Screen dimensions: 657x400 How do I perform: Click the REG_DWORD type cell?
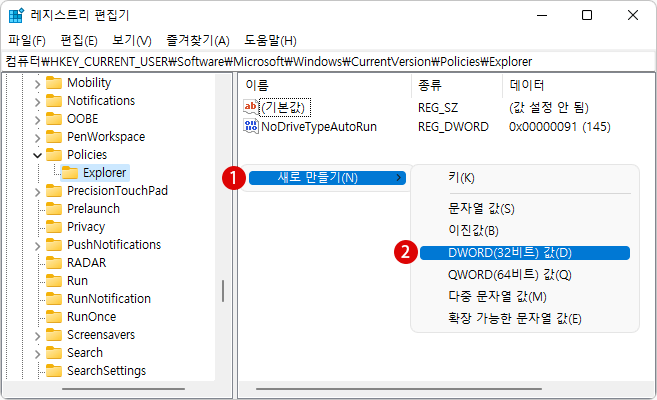click(453, 126)
